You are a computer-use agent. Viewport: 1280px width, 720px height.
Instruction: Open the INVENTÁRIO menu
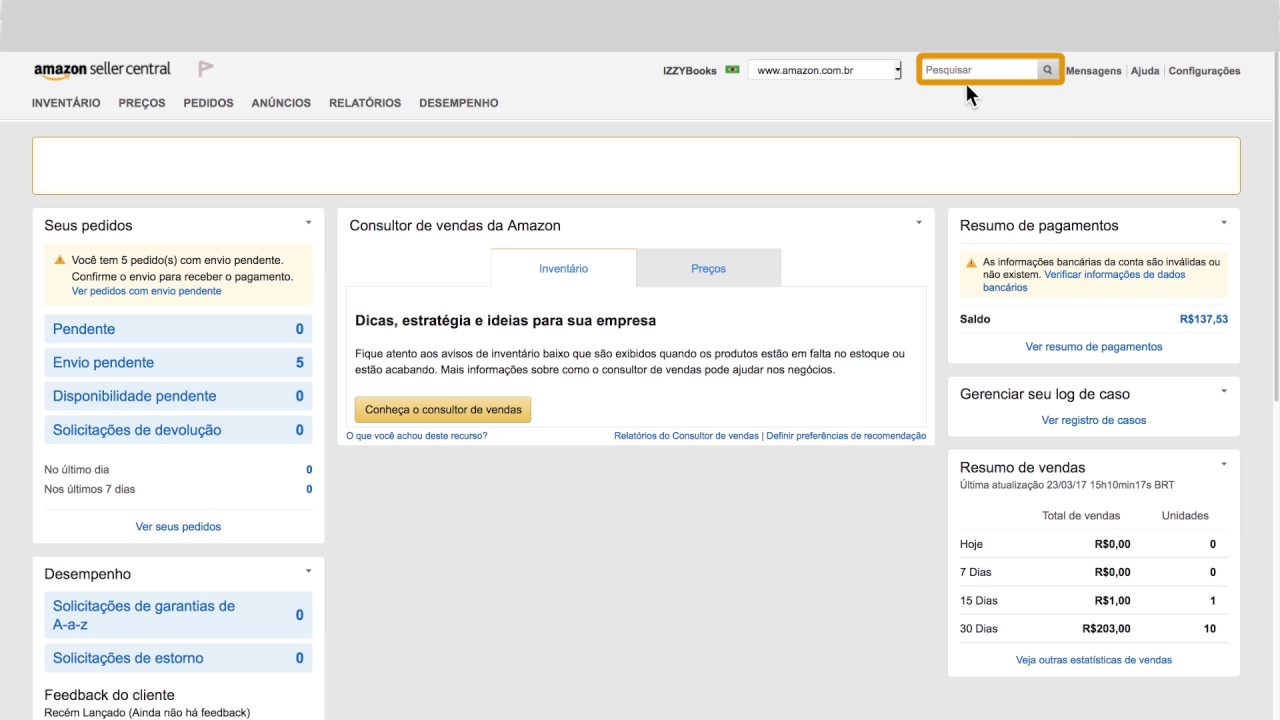pyautogui.click(x=66, y=103)
